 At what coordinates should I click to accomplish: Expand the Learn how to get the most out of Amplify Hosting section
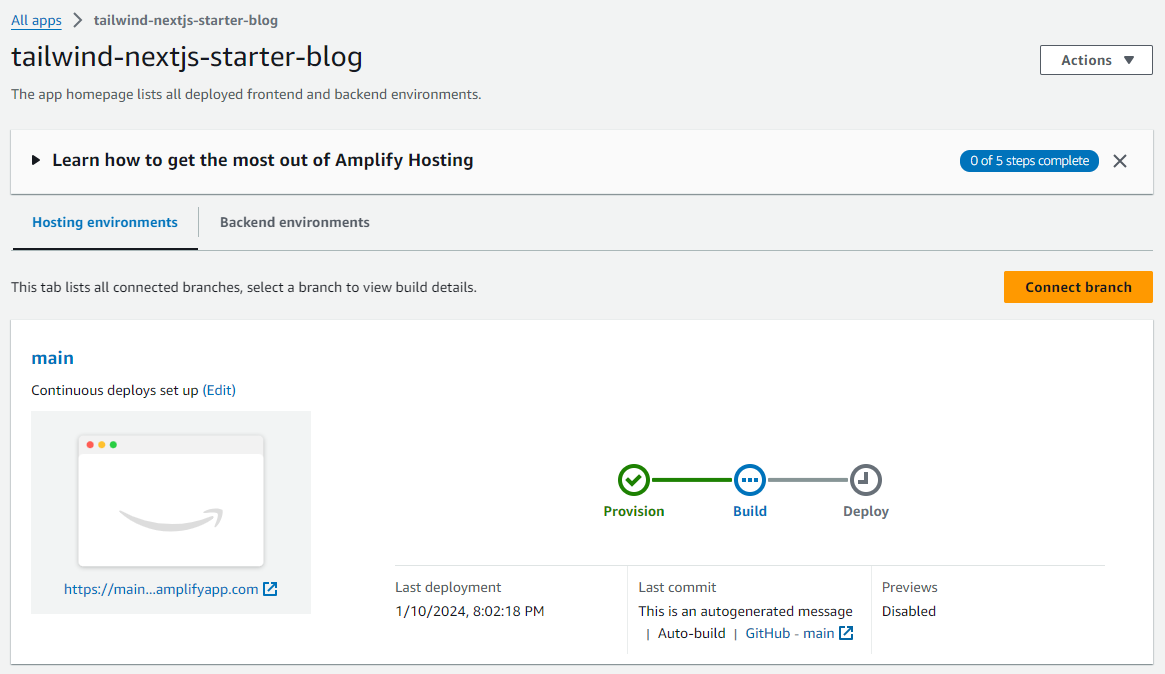tap(37, 160)
